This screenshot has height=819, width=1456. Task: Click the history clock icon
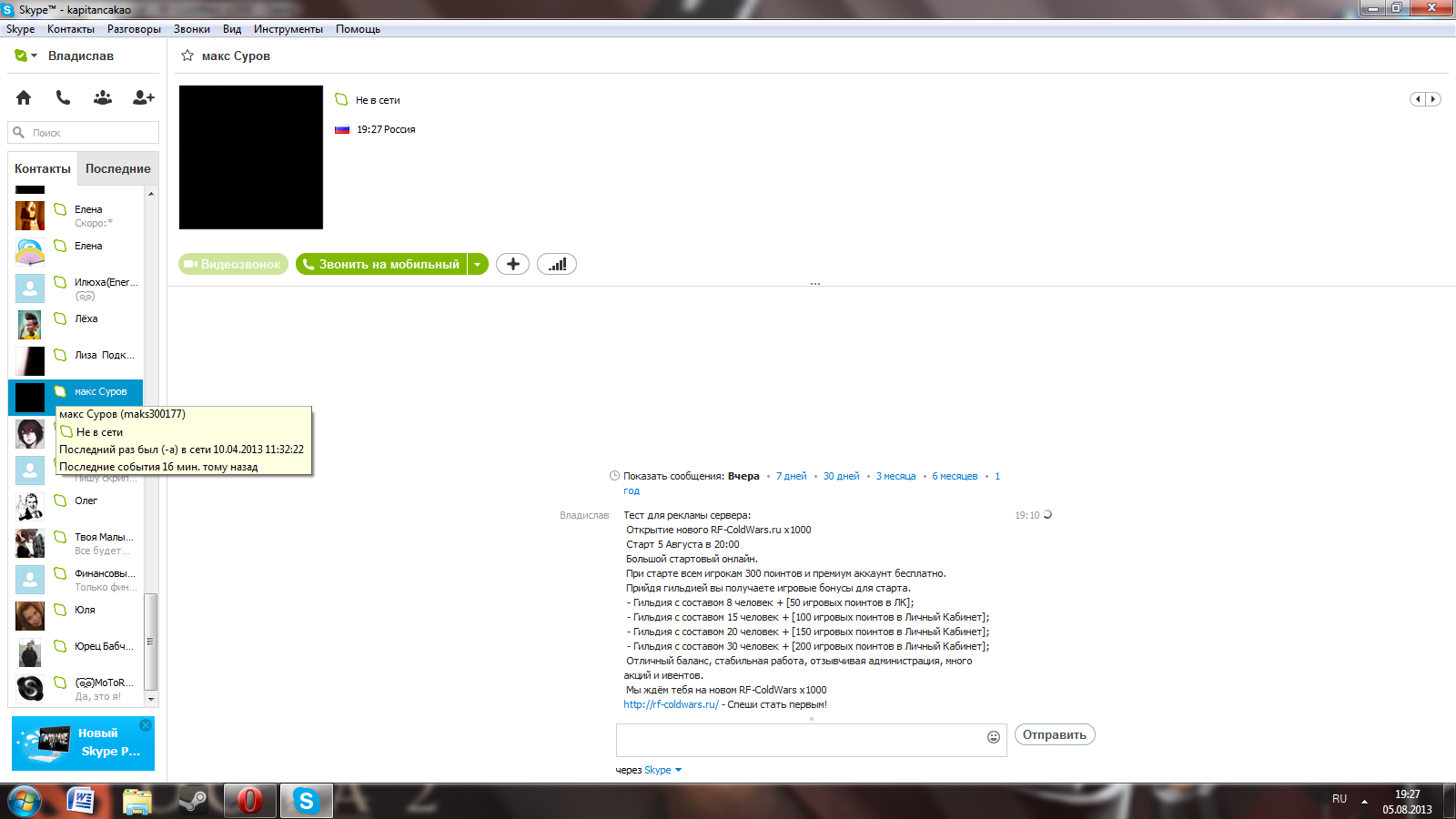pos(614,476)
